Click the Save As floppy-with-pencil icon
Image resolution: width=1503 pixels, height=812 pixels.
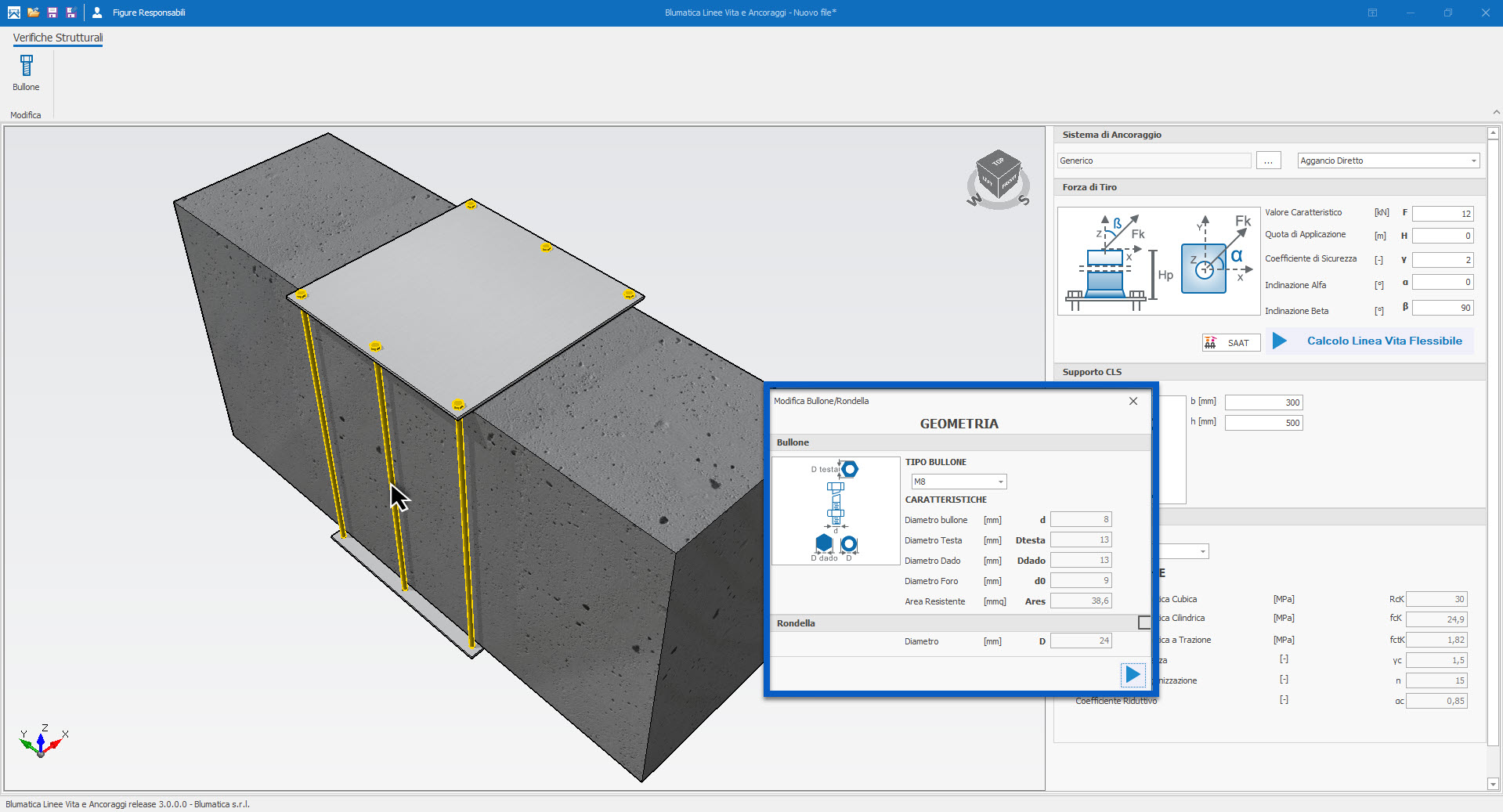click(70, 13)
